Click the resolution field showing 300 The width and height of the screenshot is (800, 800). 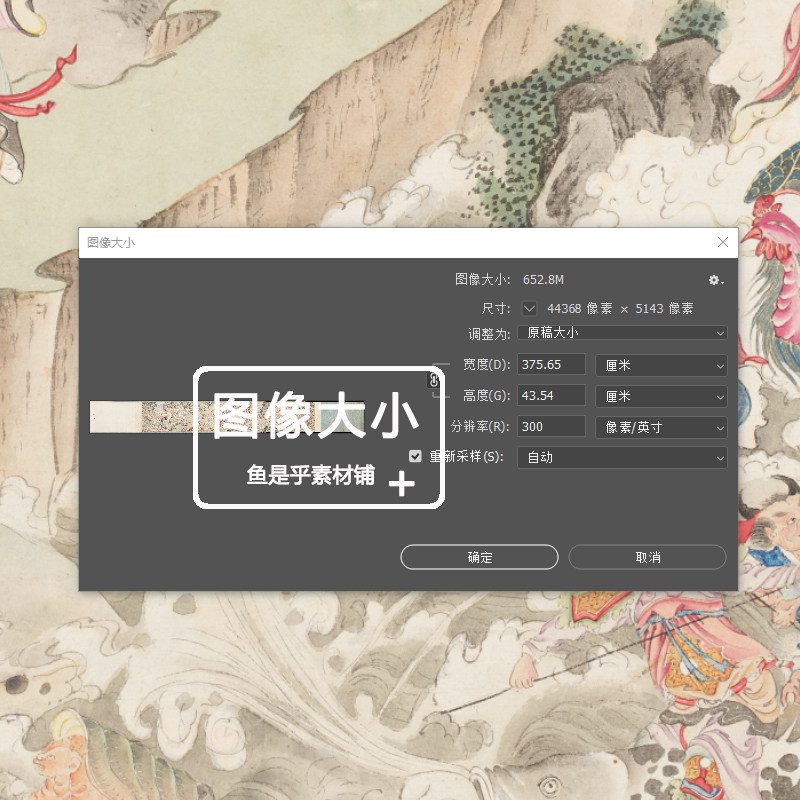[551, 427]
